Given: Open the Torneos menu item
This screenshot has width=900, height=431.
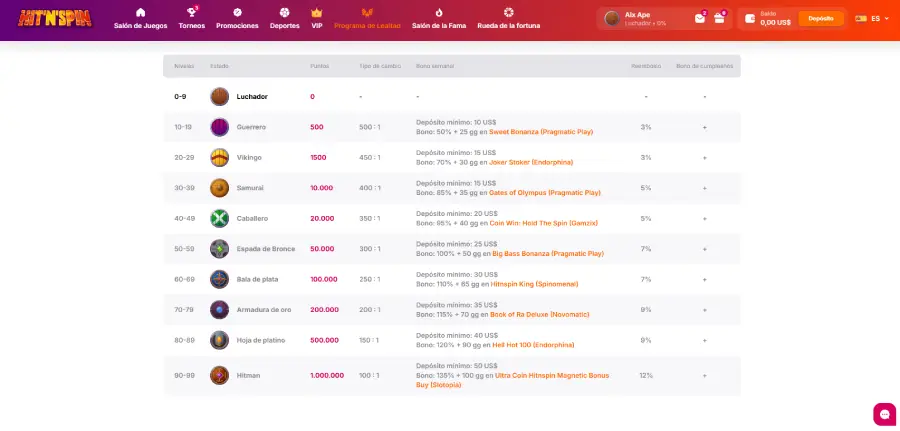Looking at the screenshot, I should tap(191, 18).
